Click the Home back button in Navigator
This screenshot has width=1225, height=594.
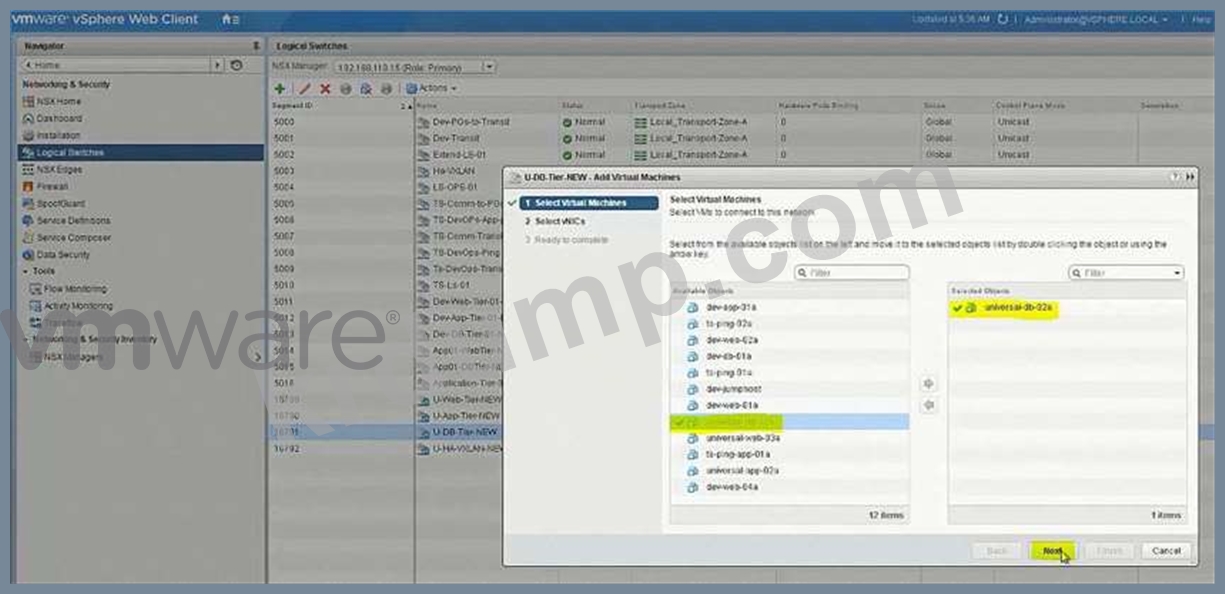115,65
